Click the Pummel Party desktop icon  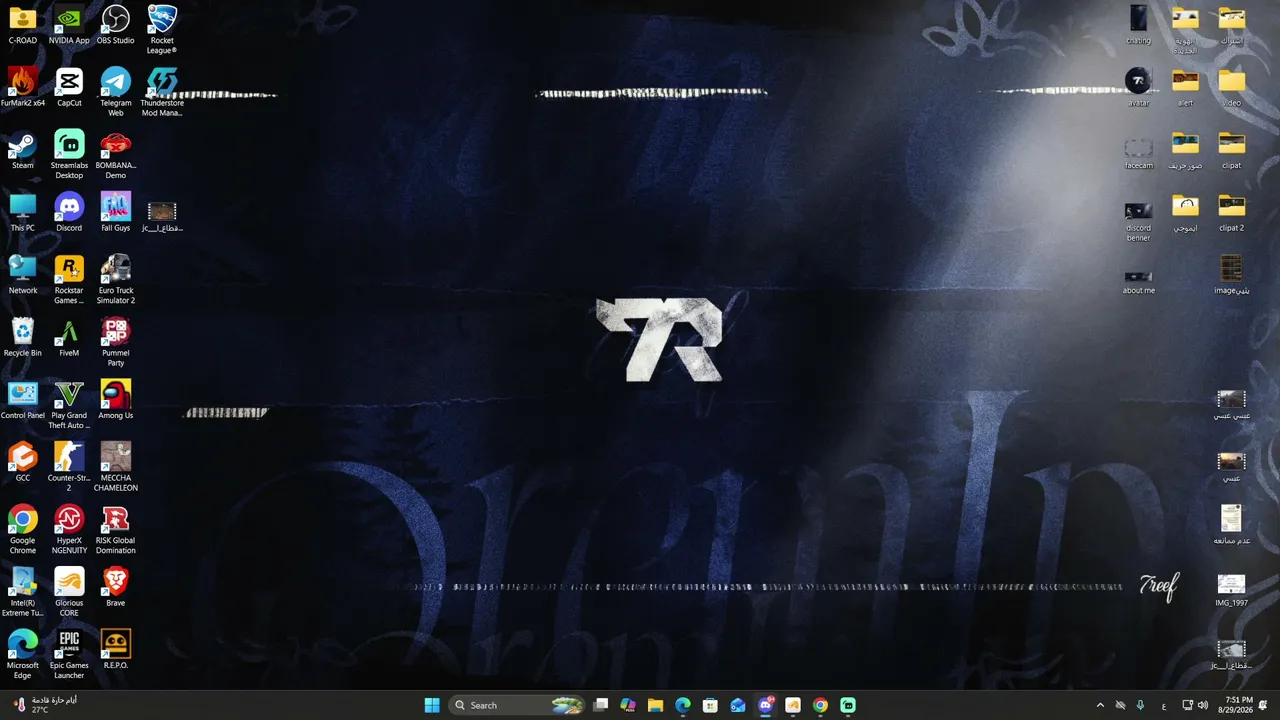[116, 342]
